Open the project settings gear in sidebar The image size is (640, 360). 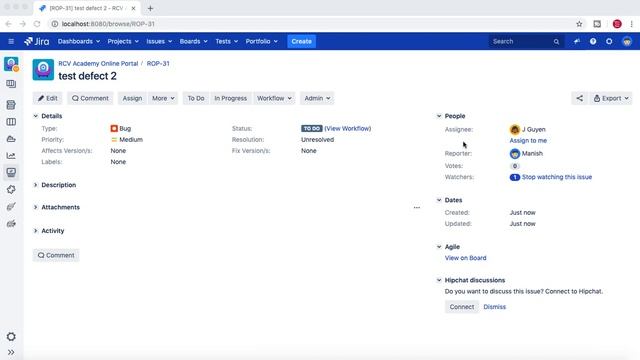pyautogui.click(x=11, y=337)
